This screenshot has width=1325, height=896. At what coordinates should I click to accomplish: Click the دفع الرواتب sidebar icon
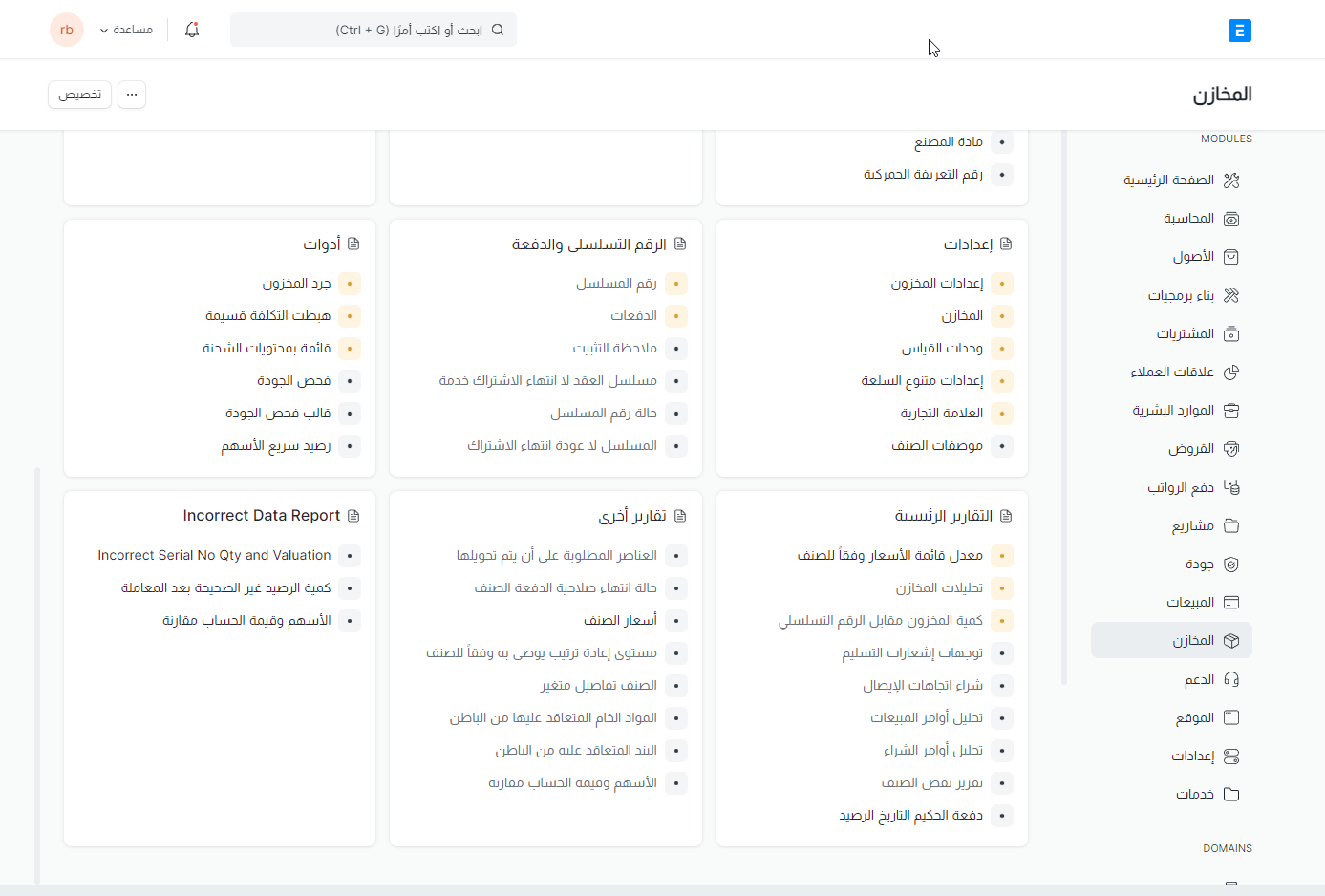(x=1231, y=487)
